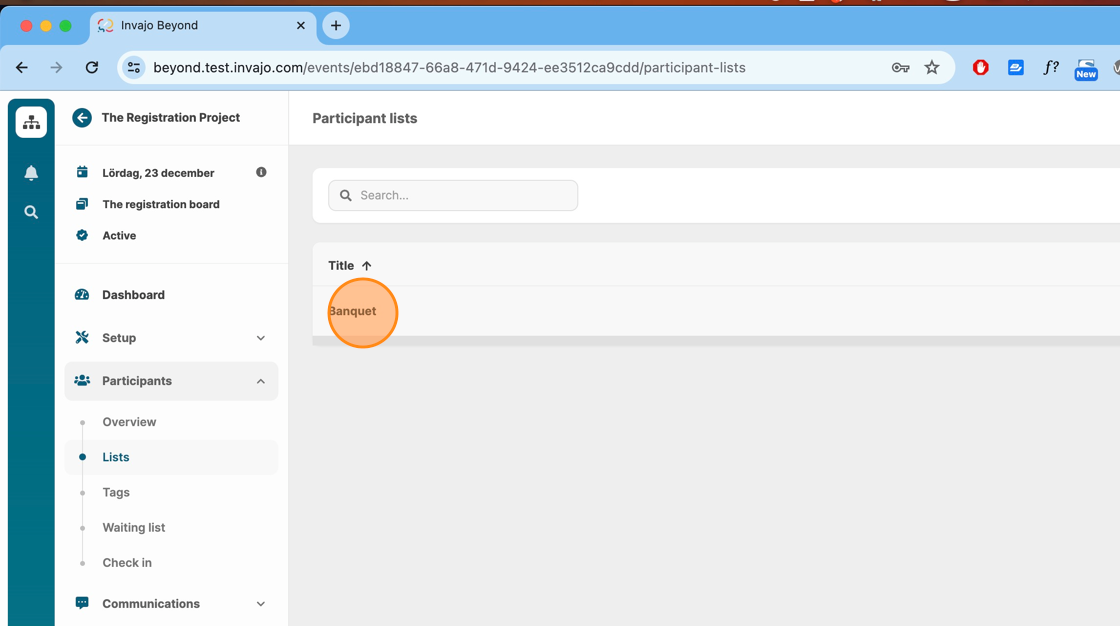Collapse the Participants section chevron
This screenshot has width=1120, height=626.
coord(261,381)
